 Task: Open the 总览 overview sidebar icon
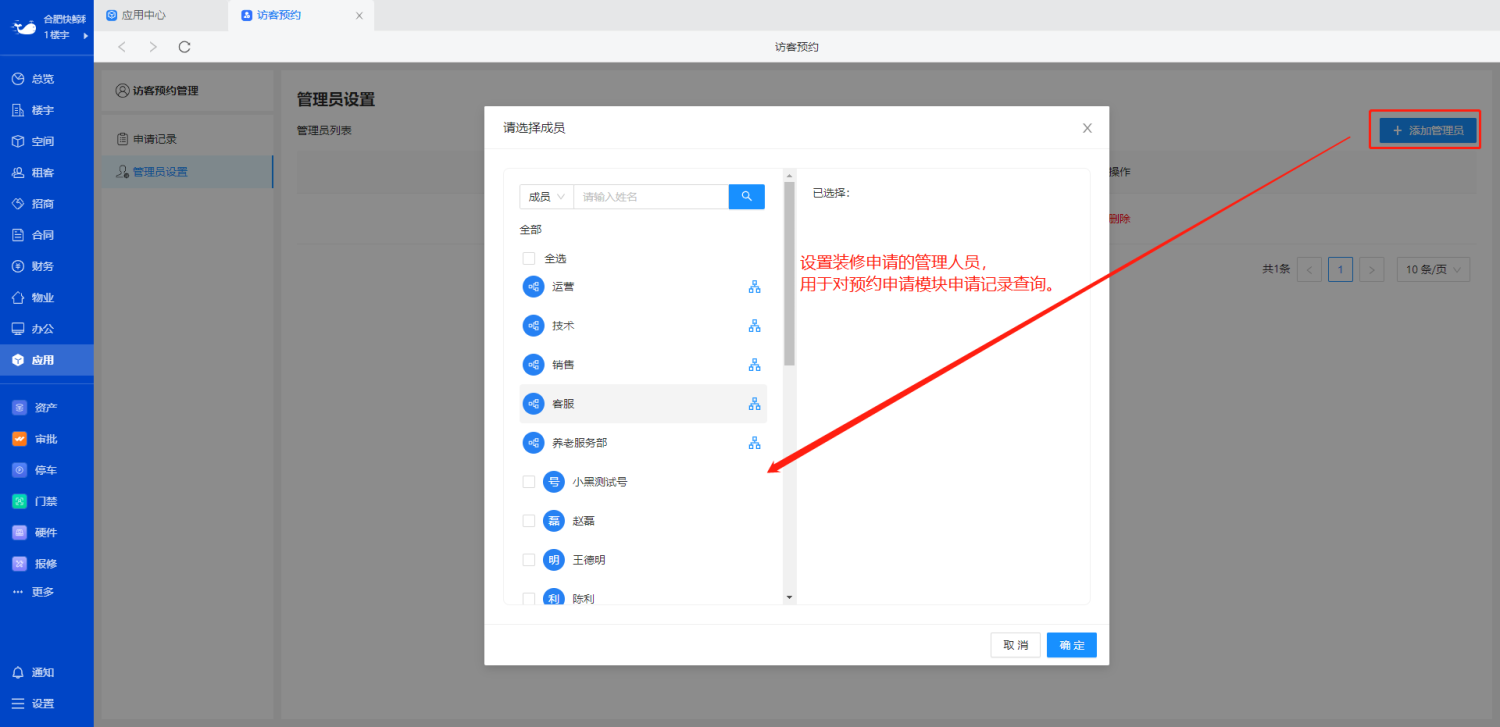tap(18, 78)
